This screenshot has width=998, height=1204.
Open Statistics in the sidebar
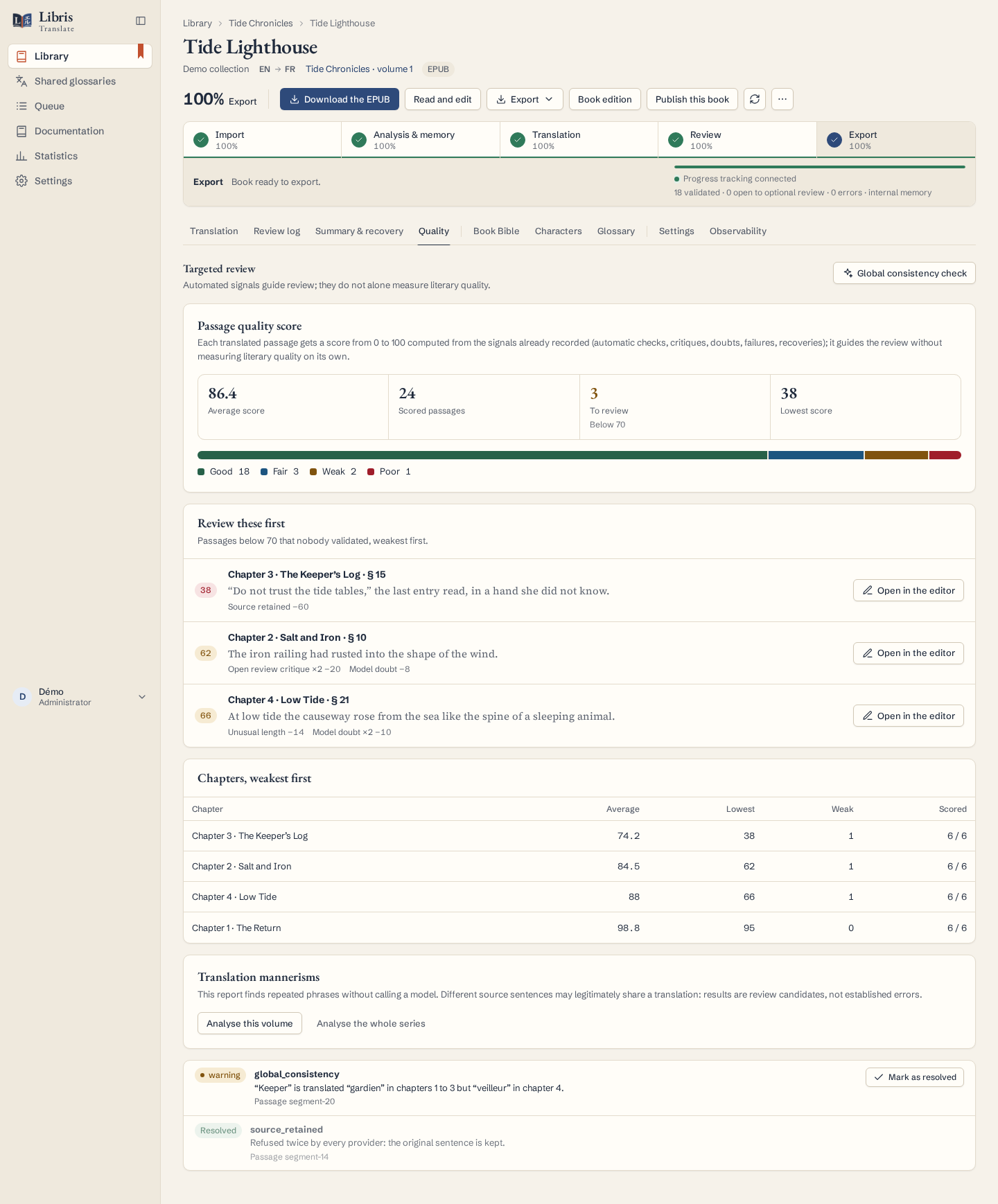coord(80,156)
